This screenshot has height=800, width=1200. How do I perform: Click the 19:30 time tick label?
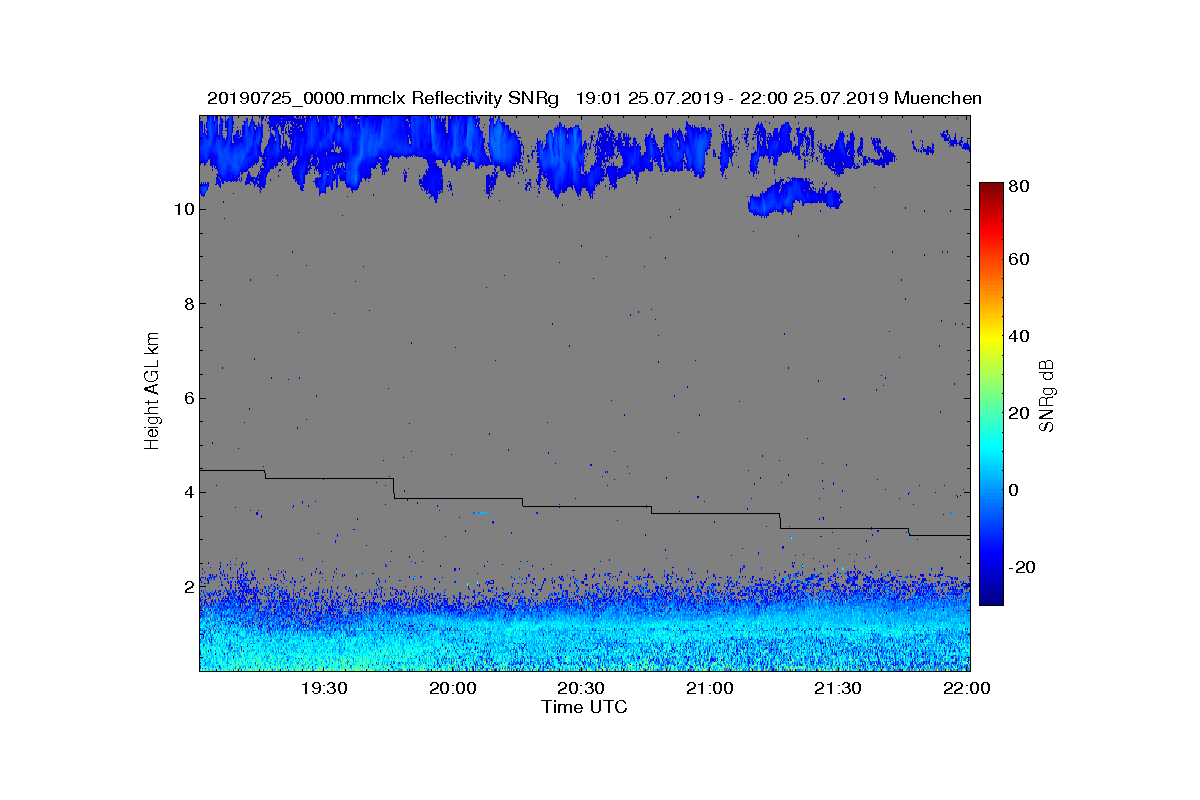[x=324, y=688]
